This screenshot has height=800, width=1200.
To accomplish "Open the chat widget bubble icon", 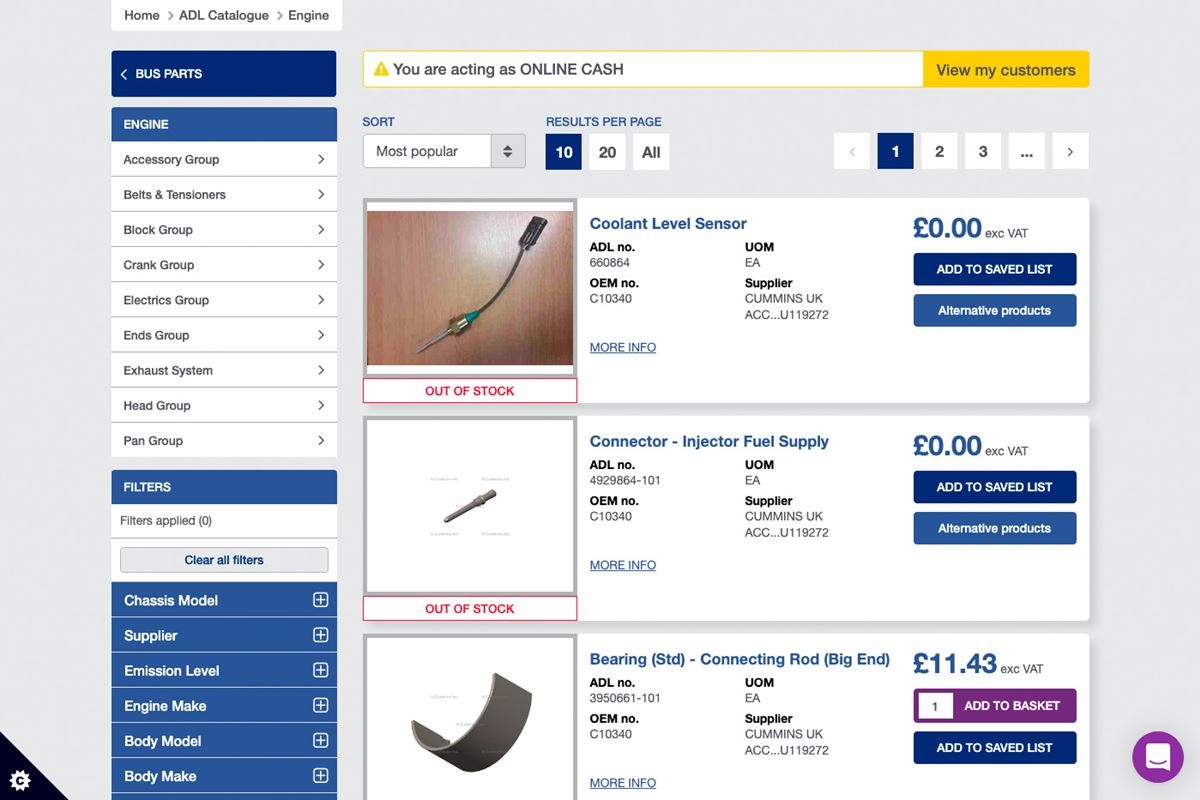I will coord(1157,757).
